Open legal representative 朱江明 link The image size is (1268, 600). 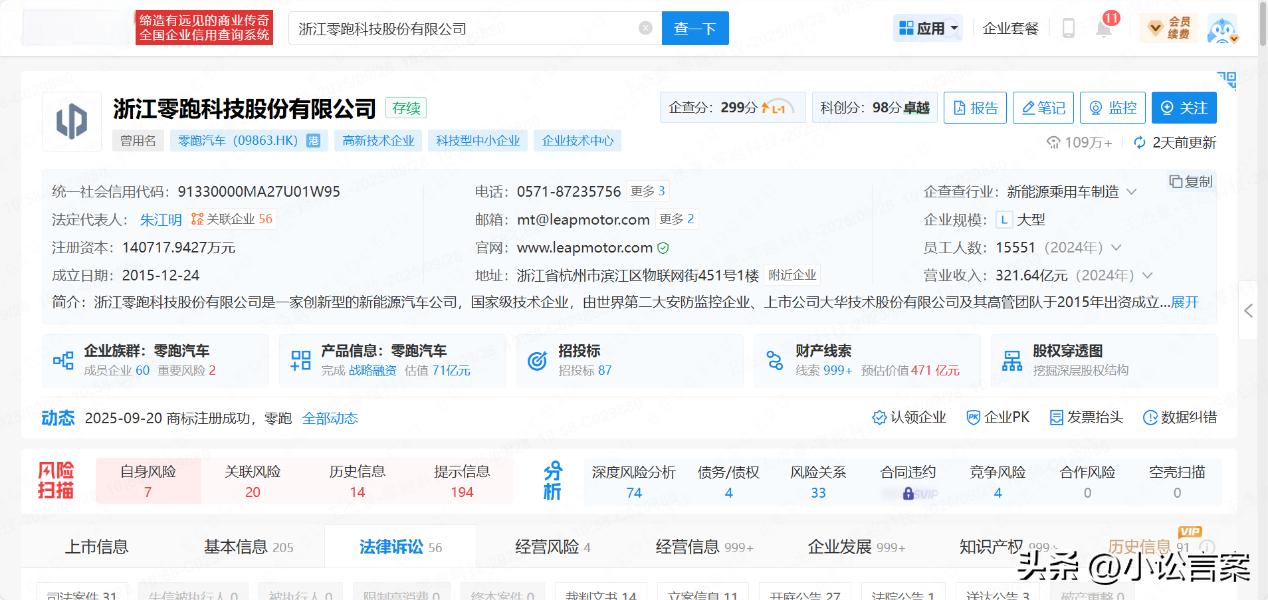pyautogui.click(x=160, y=219)
